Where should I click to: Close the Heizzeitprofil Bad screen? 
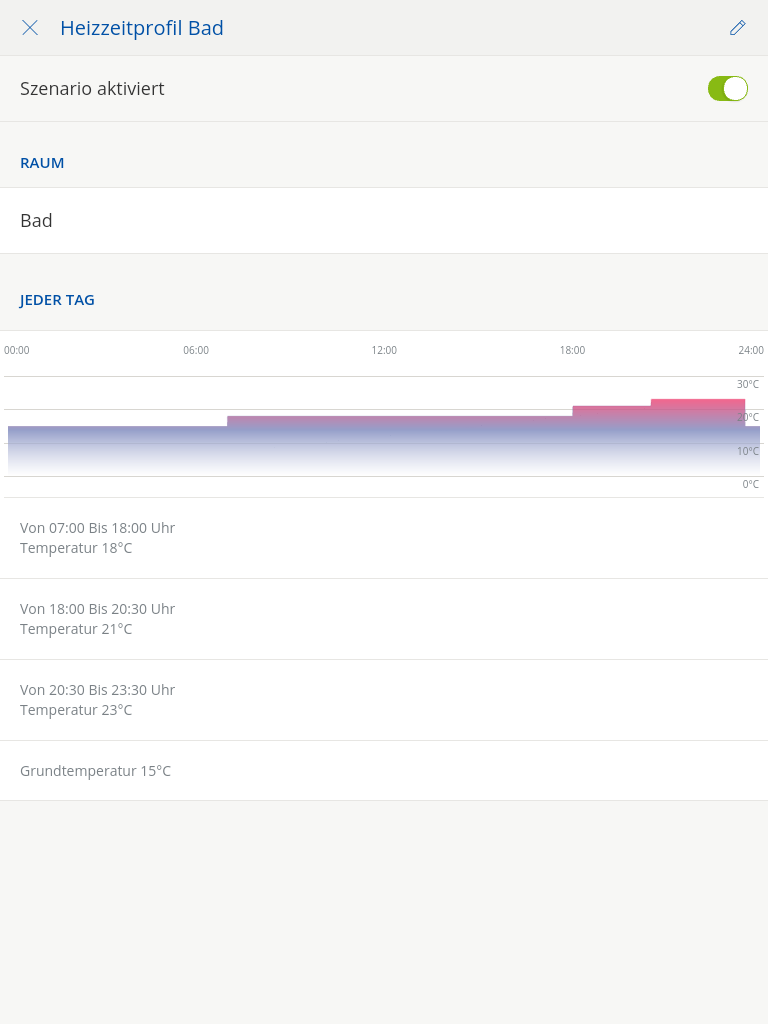[30, 27]
